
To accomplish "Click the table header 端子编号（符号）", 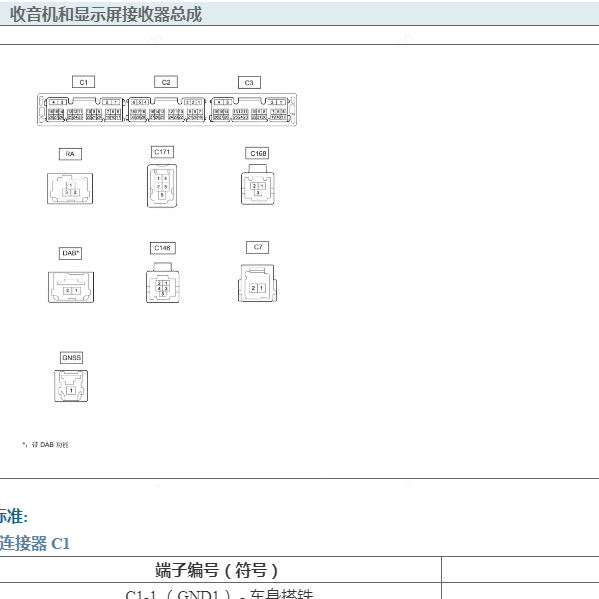I will 217,570.
